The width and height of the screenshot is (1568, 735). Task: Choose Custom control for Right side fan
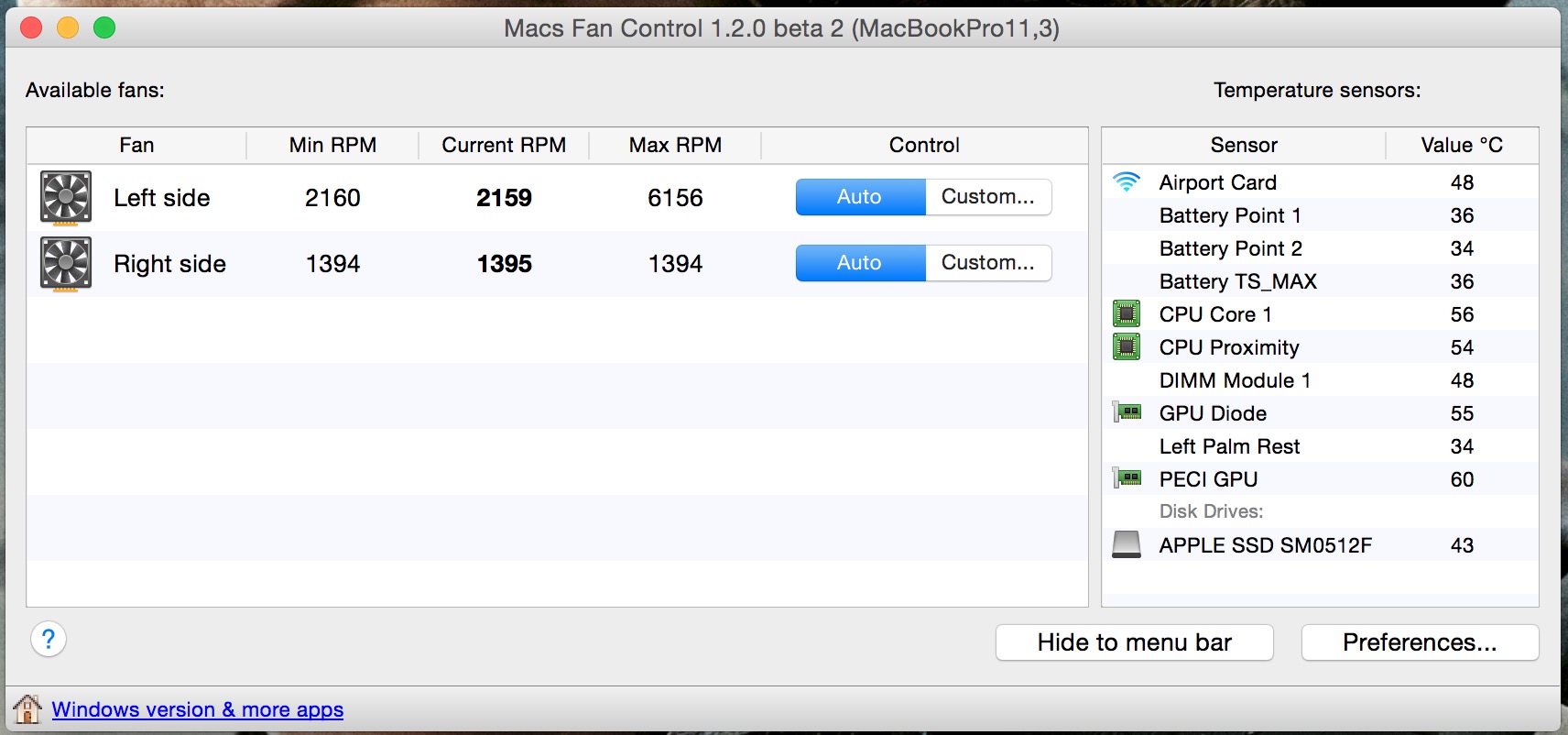pos(988,263)
